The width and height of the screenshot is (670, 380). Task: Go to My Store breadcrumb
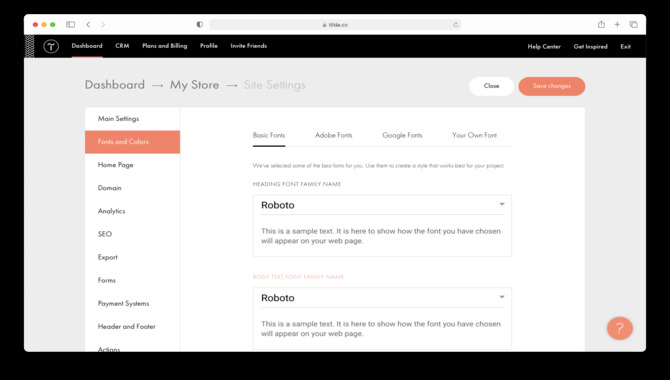pyautogui.click(x=194, y=85)
